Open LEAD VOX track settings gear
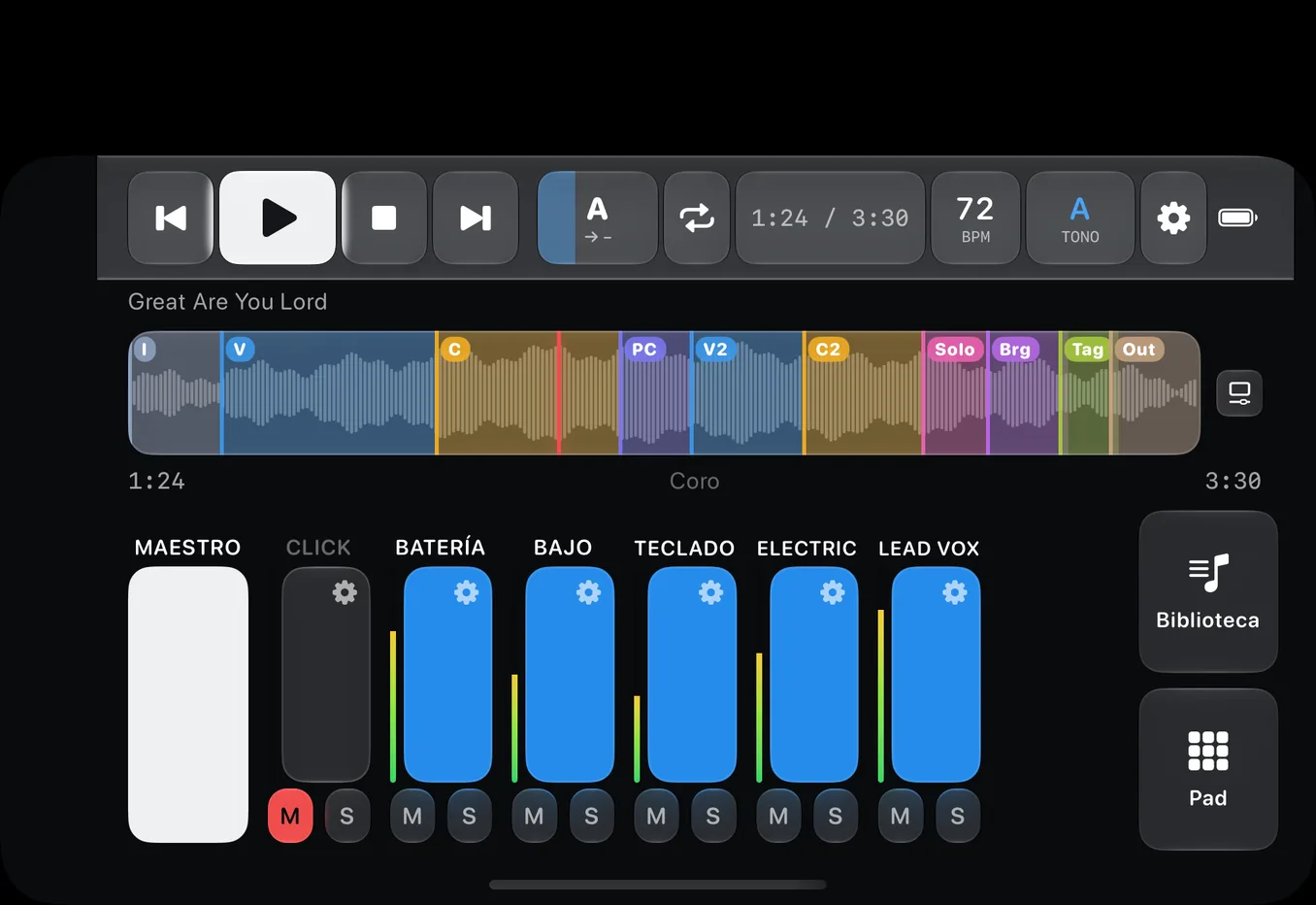The image size is (1316, 905). click(x=955, y=592)
